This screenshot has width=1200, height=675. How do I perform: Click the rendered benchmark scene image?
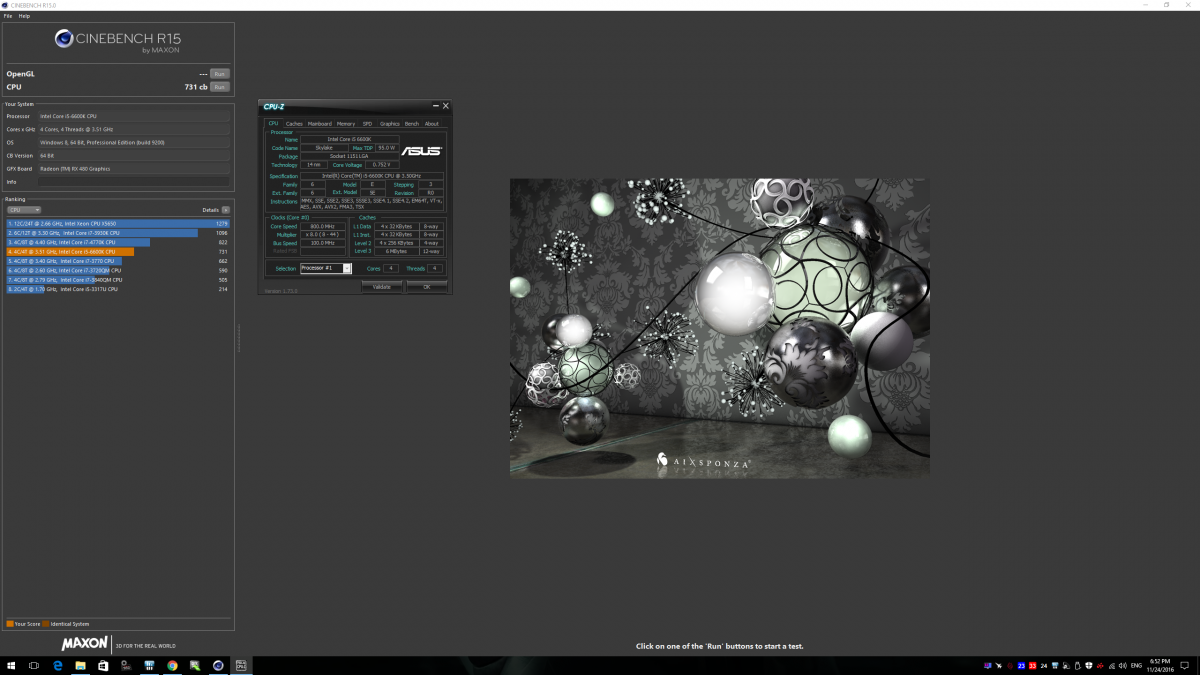point(719,327)
